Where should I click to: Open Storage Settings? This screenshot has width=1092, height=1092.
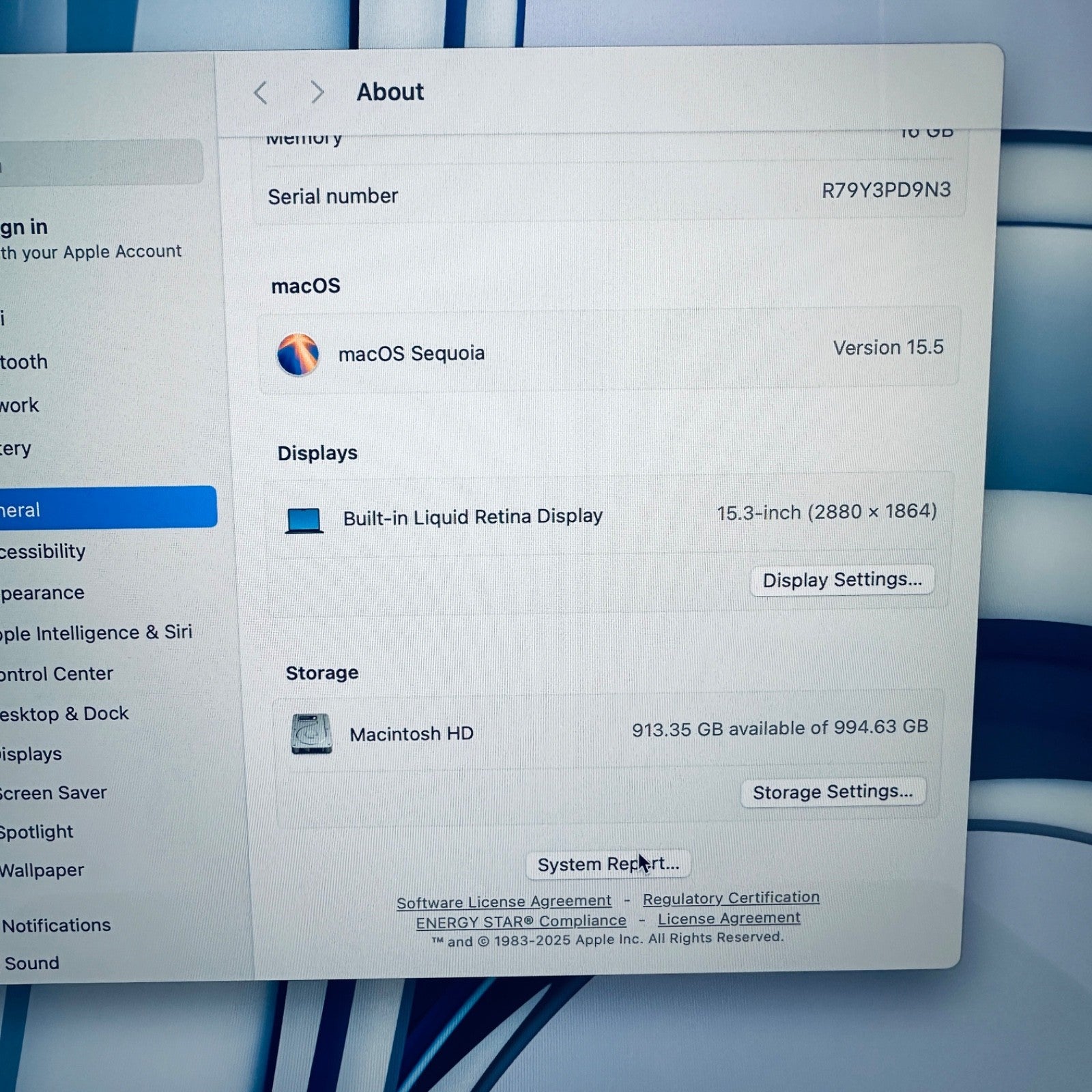coord(832,792)
